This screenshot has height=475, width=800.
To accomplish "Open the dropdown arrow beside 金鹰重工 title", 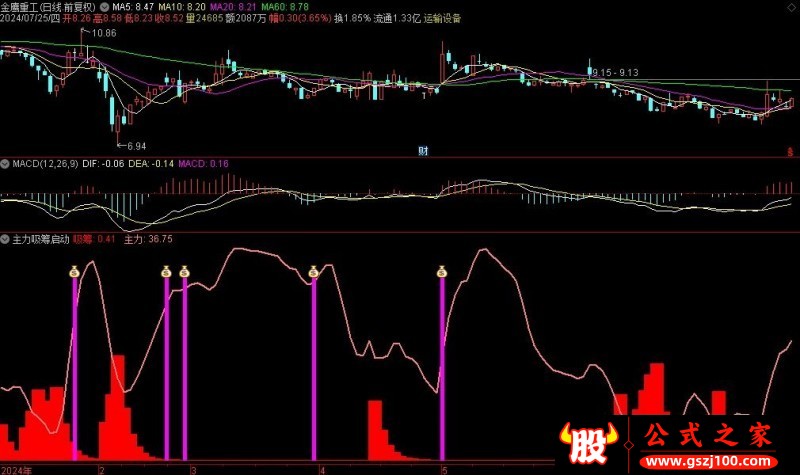I will click(105, 7).
